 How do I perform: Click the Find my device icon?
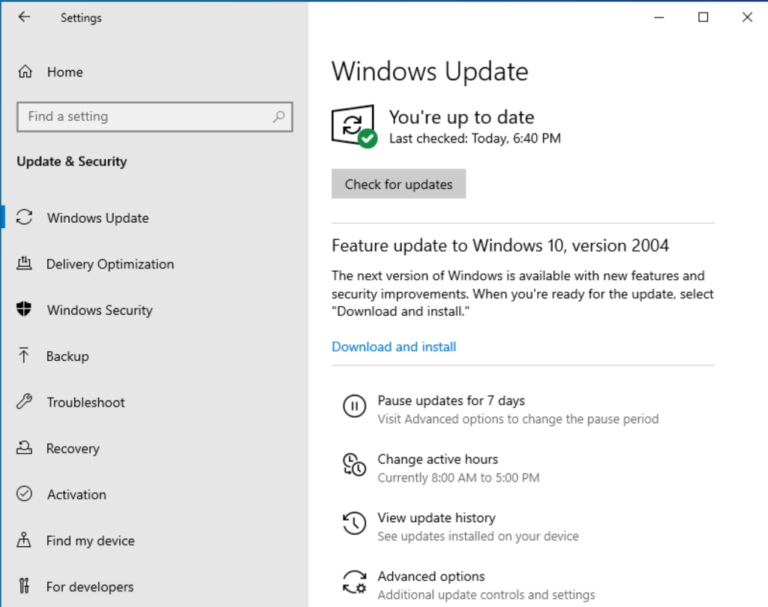(24, 540)
